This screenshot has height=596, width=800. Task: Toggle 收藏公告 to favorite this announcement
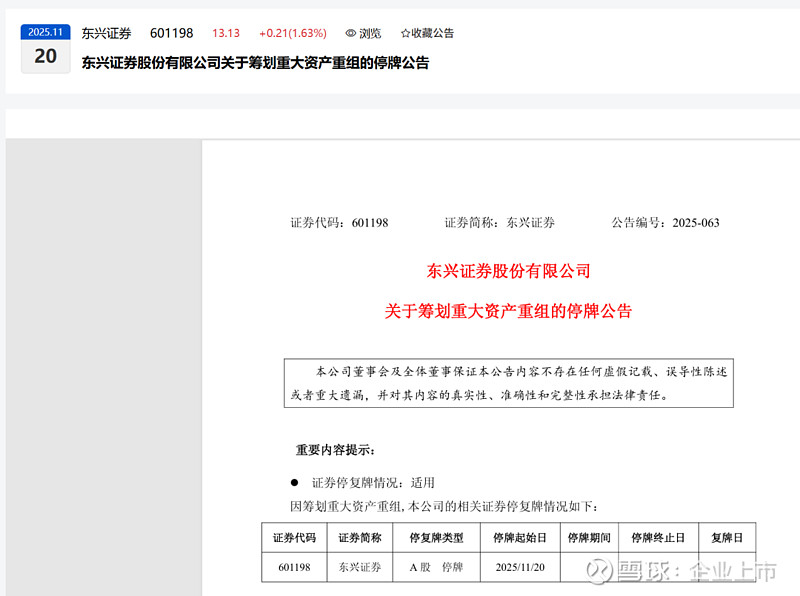pos(434,33)
